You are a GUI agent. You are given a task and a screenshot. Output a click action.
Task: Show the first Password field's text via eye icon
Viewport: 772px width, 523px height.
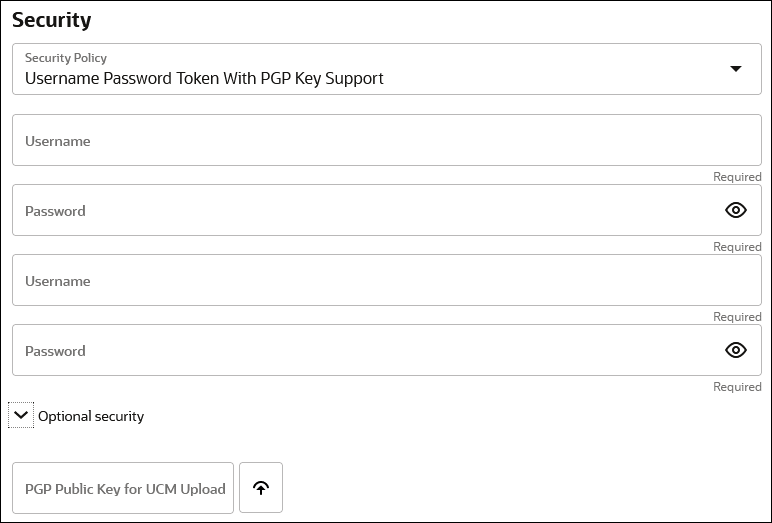(736, 210)
